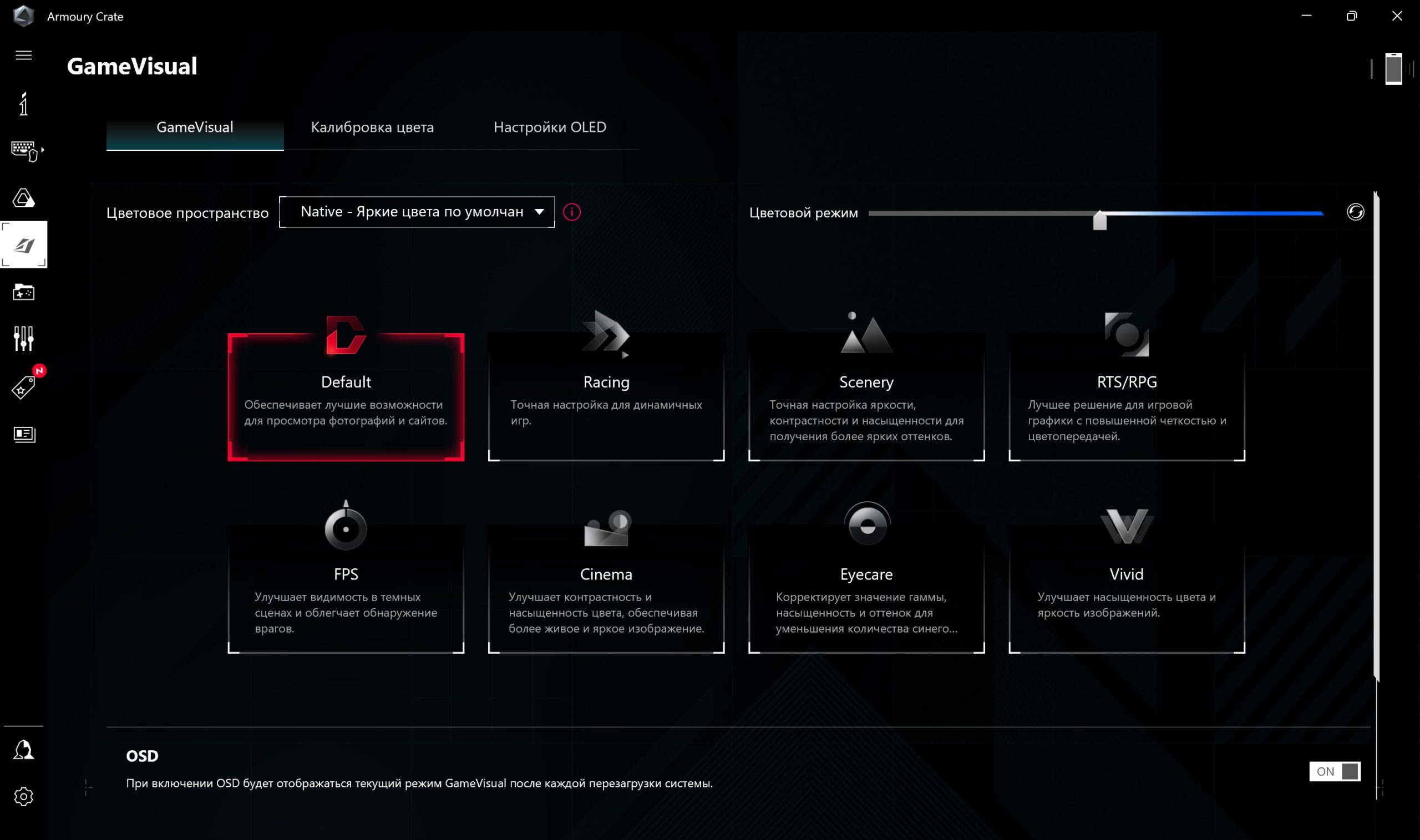Image resolution: width=1420 pixels, height=840 pixels.
Task: Click the Cinema mode description text
Action: click(606, 613)
